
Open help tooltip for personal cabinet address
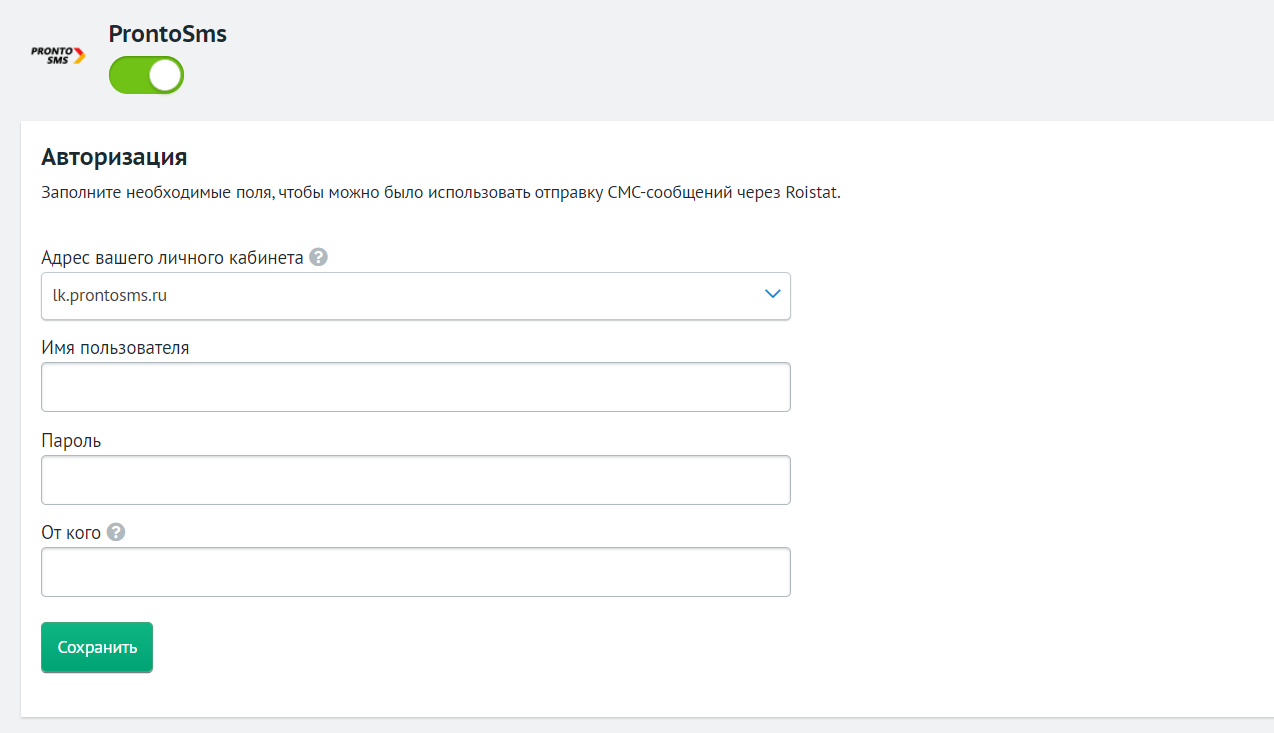[318, 257]
